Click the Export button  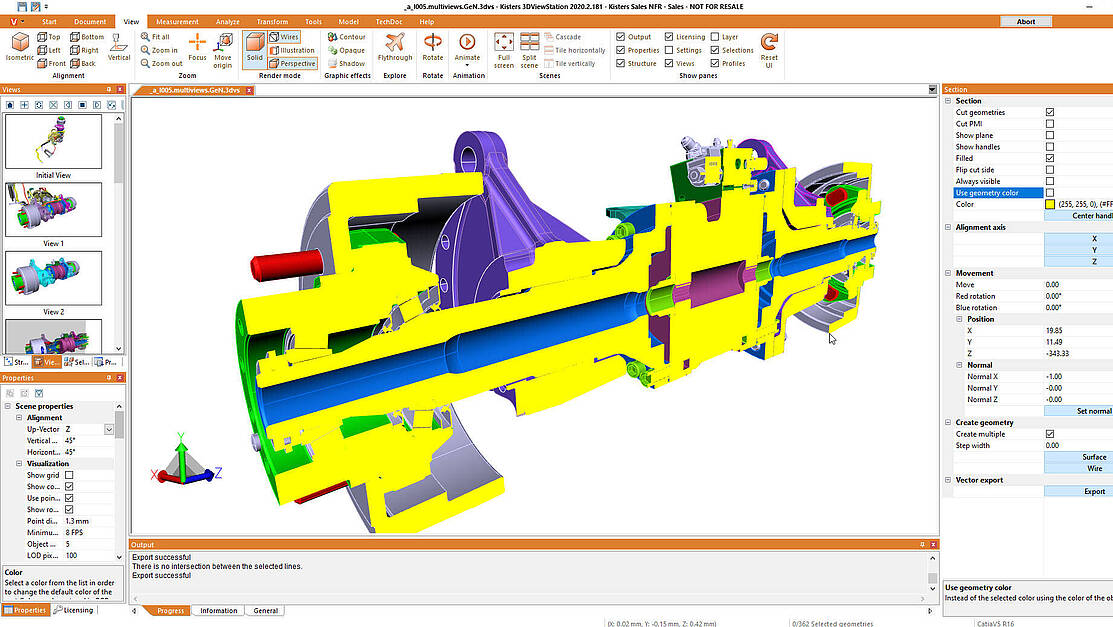click(x=1079, y=491)
